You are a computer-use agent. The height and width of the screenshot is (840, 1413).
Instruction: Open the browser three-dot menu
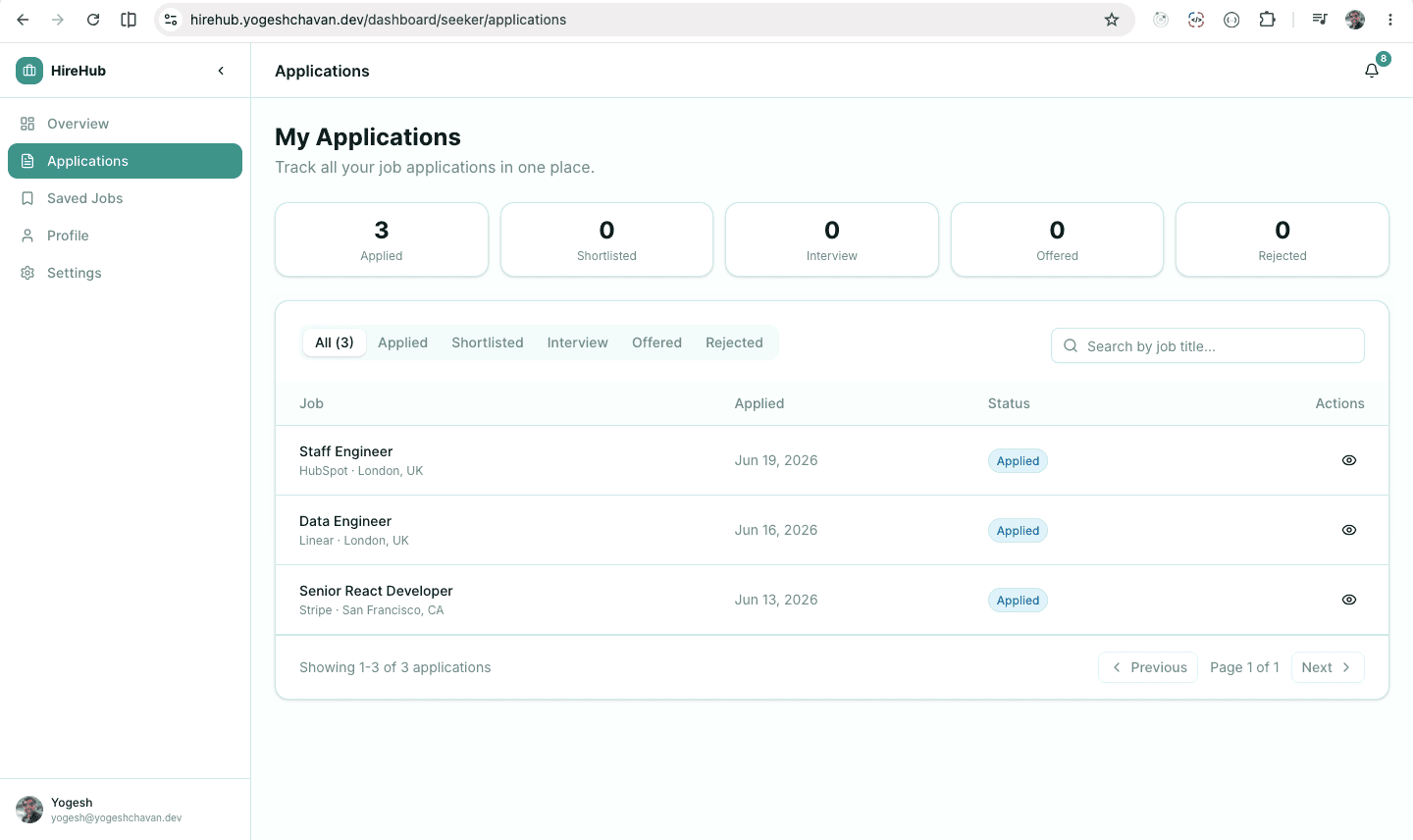point(1390,20)
